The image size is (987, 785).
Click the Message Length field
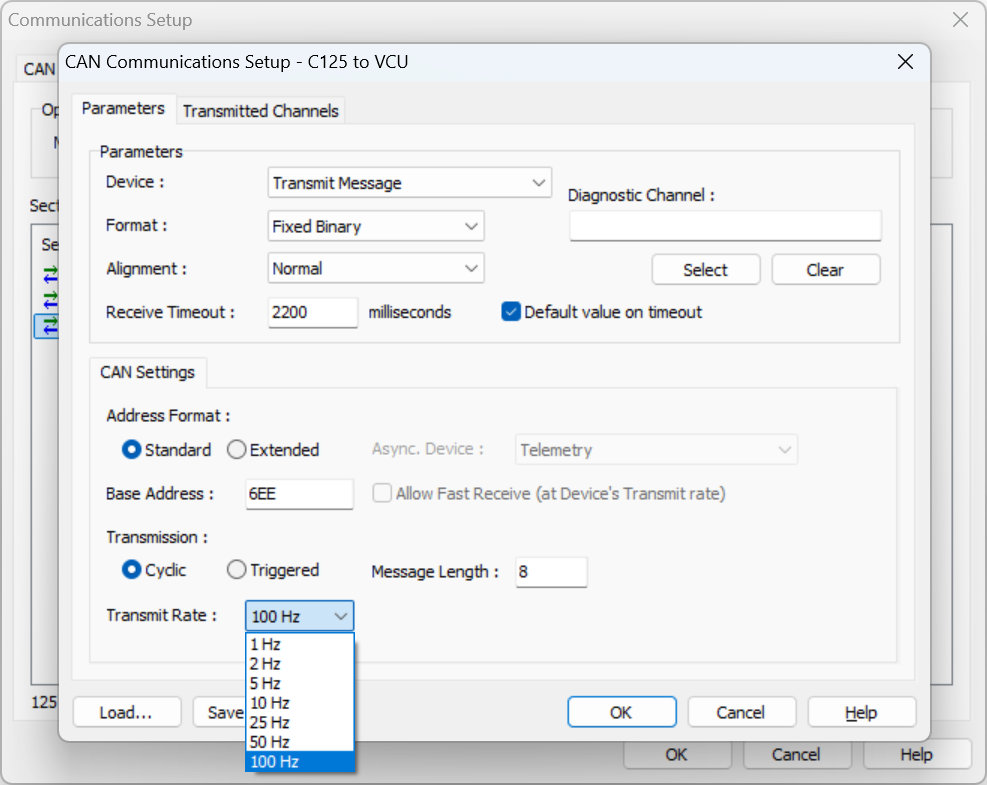click(551, 572)
